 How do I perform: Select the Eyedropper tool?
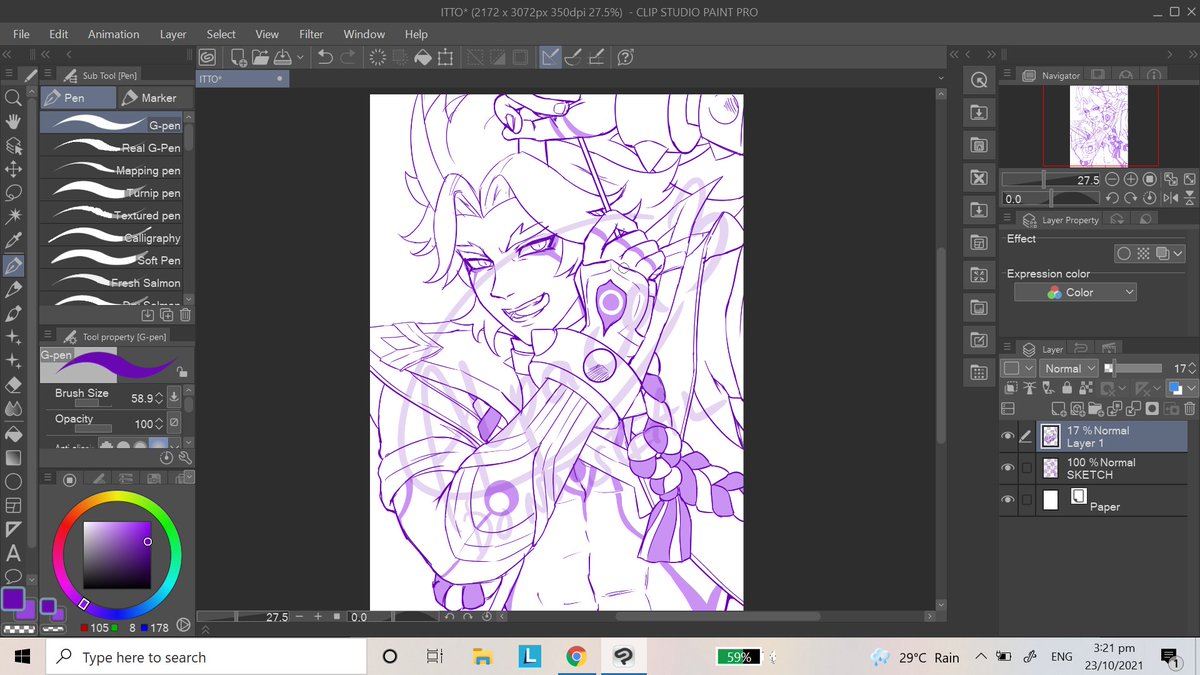[14, 241]
